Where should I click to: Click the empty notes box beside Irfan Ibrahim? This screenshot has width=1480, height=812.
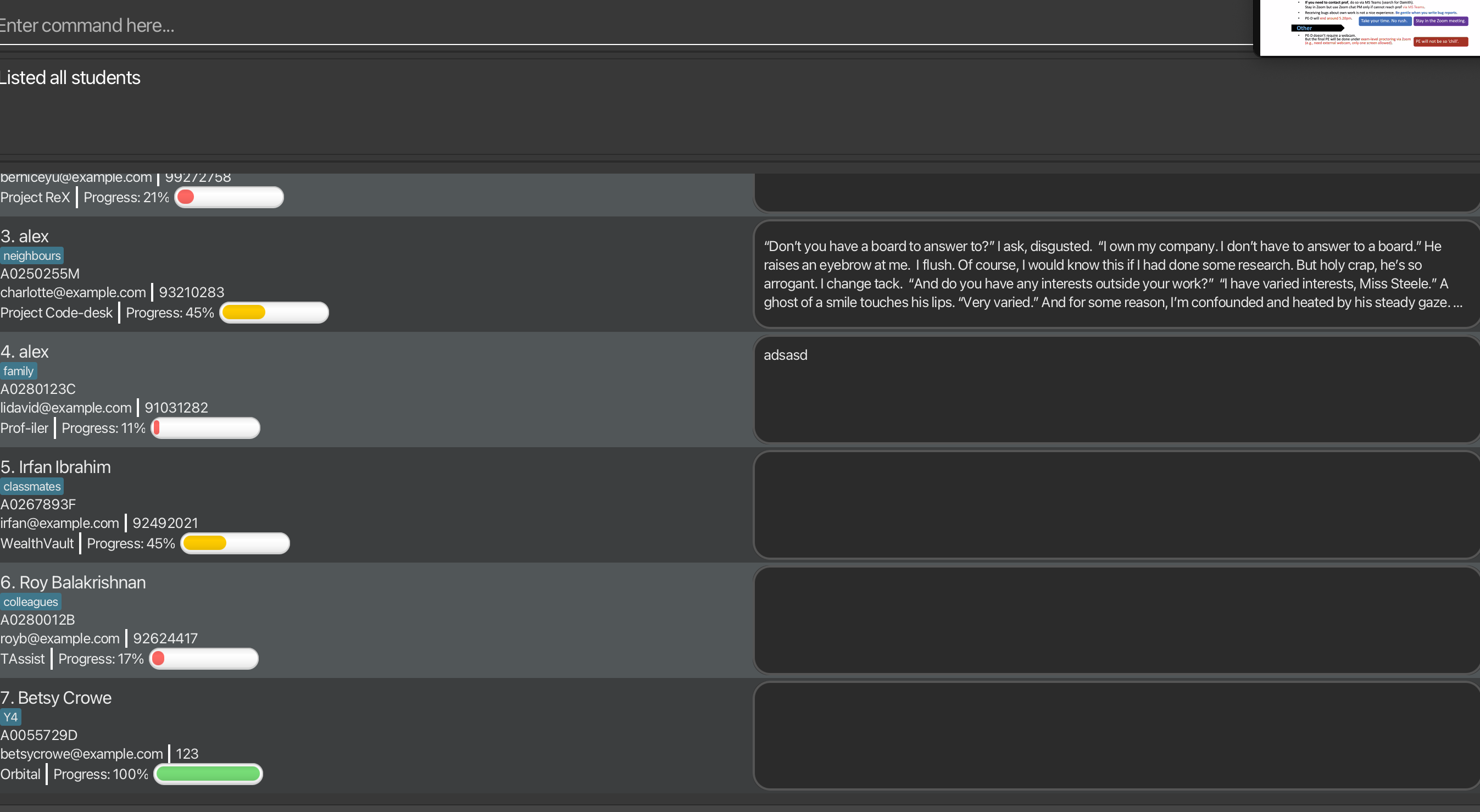click(x=1117, y=504)
